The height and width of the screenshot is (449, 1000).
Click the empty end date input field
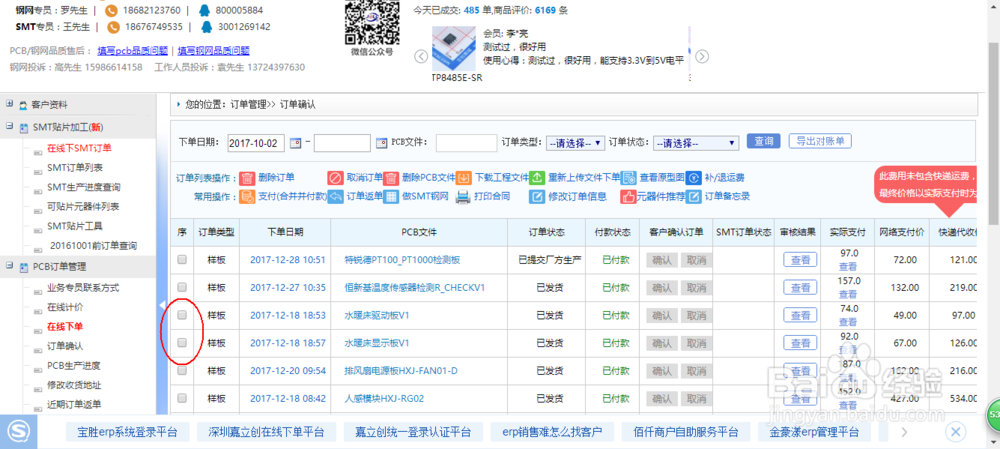click(342, 143)
